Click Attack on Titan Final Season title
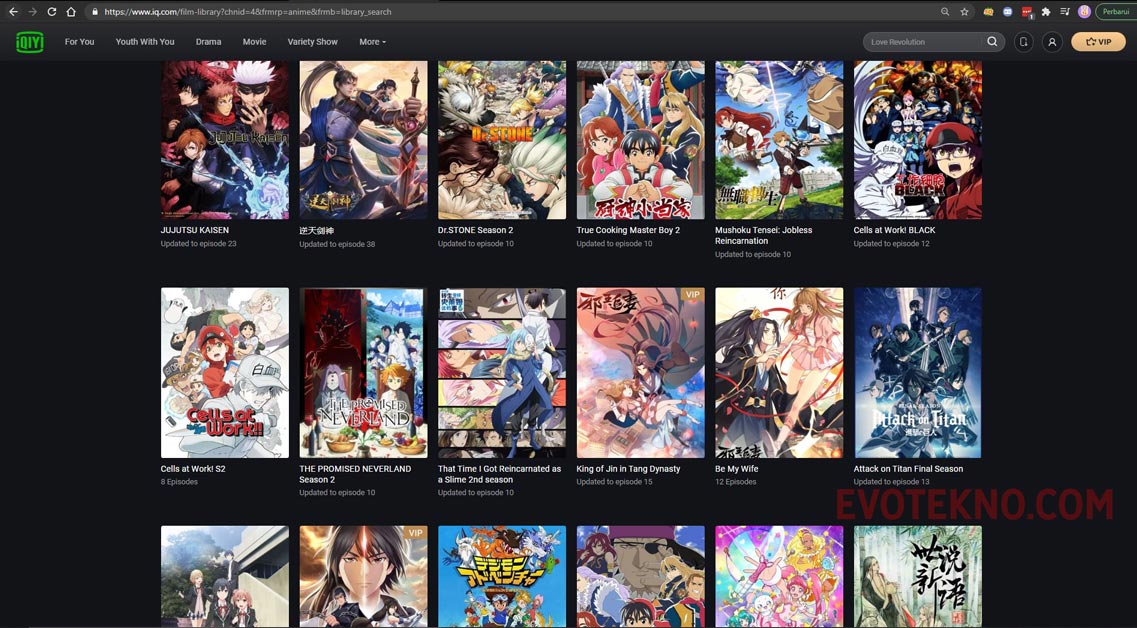The height and width of the screenshot is (628, 1137). (x=908, y=468)
